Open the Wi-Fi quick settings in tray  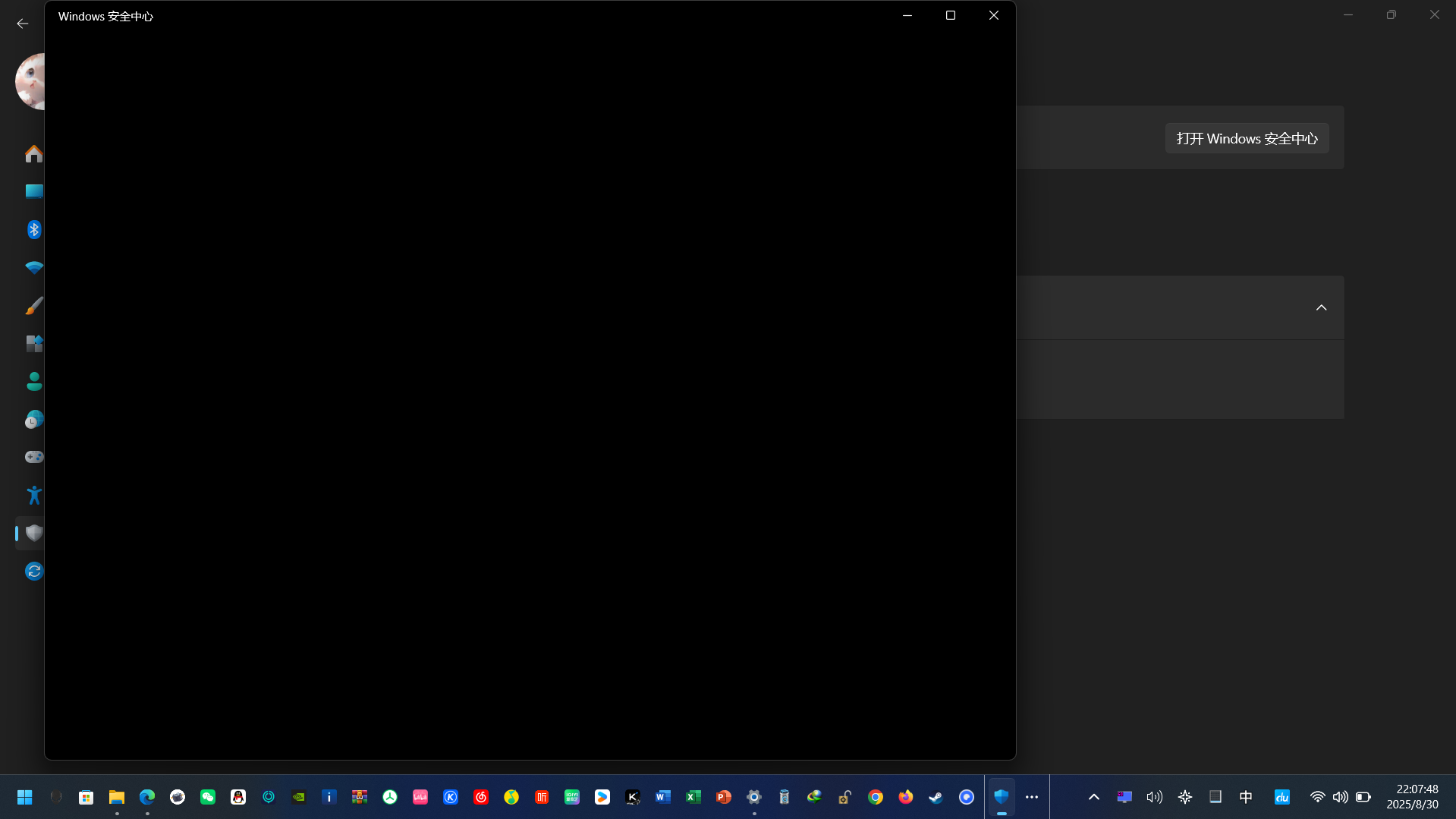pos(1318,797)
